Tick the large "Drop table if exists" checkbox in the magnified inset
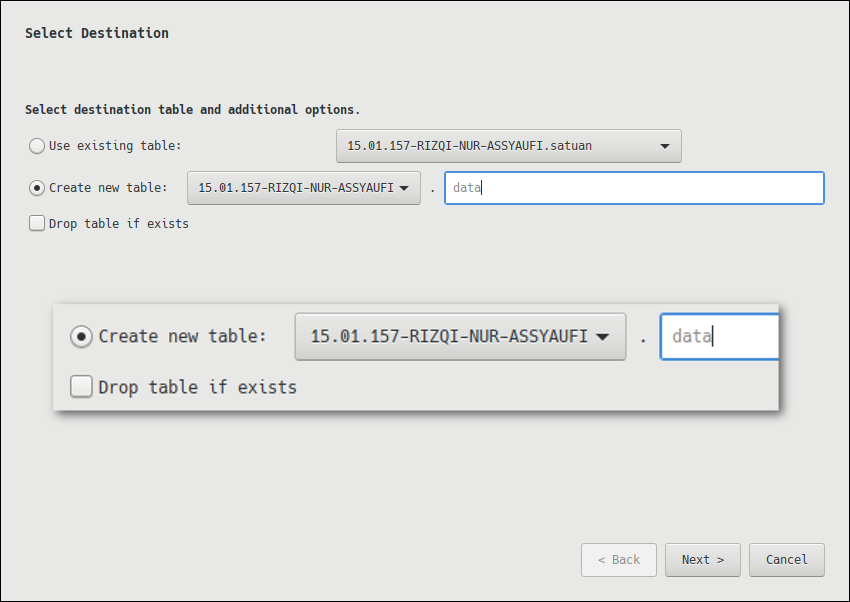850x602 pixels. click(81, 387)
